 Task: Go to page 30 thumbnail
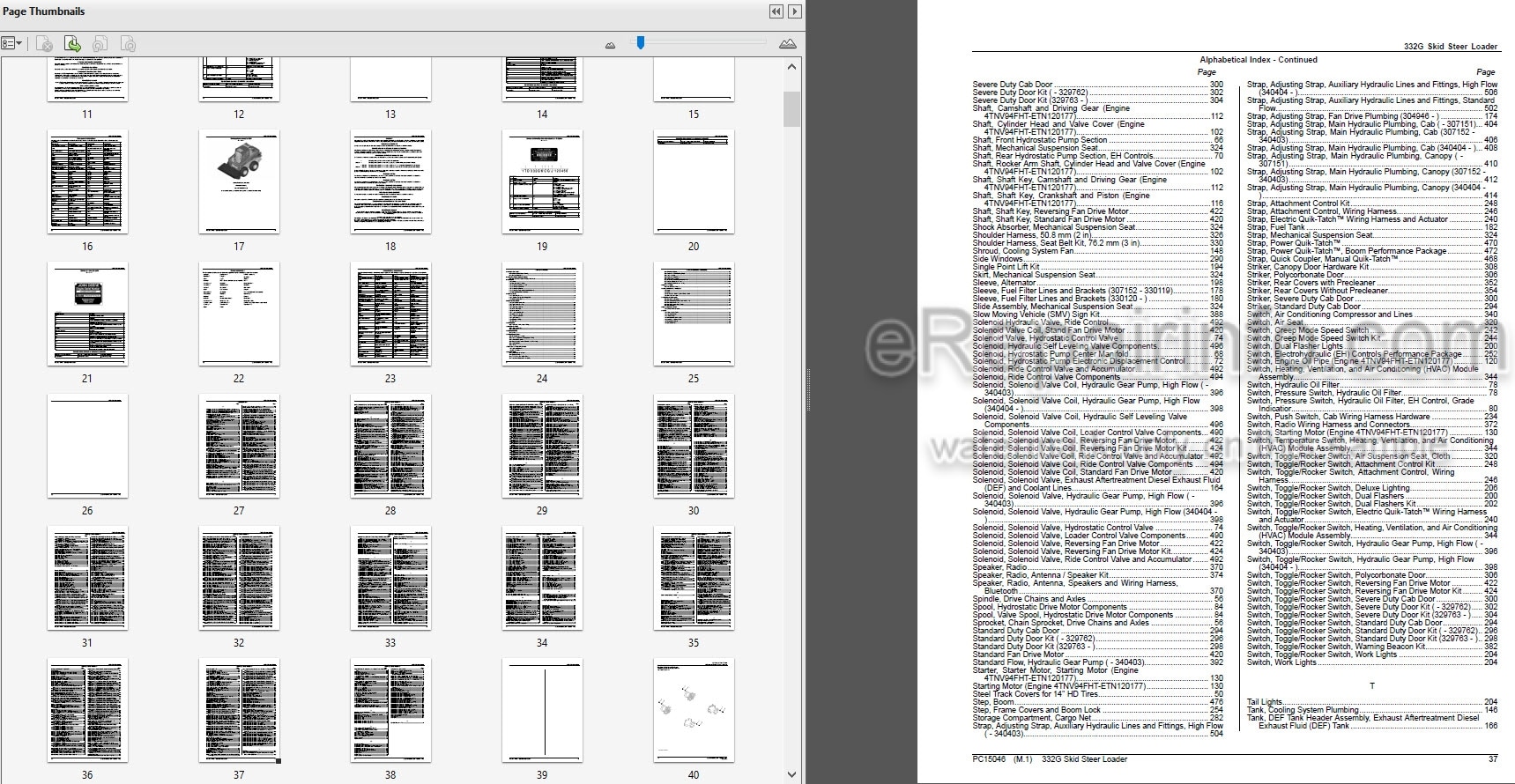694,447
